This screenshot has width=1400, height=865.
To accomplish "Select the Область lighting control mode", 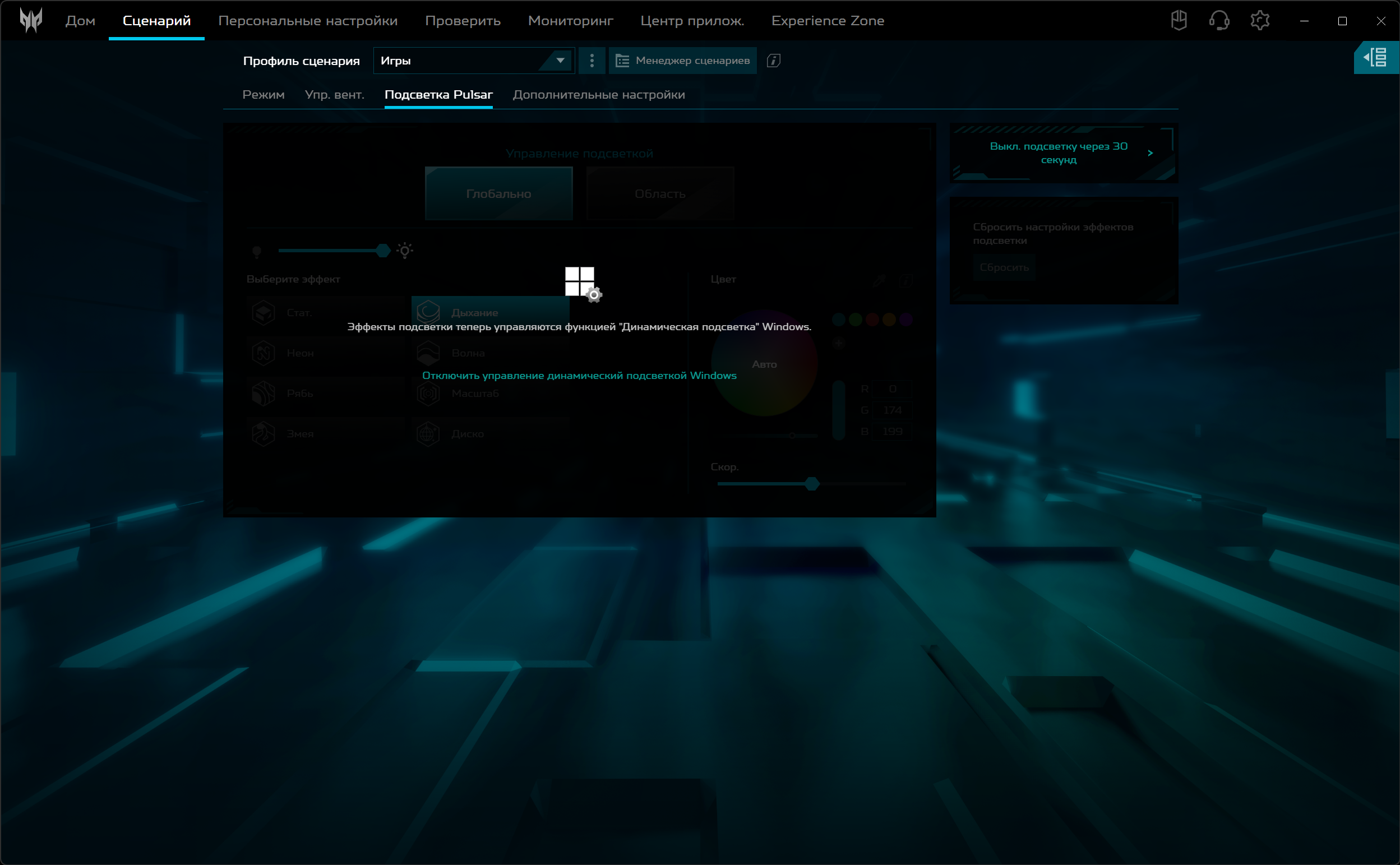I will point(660,194).
